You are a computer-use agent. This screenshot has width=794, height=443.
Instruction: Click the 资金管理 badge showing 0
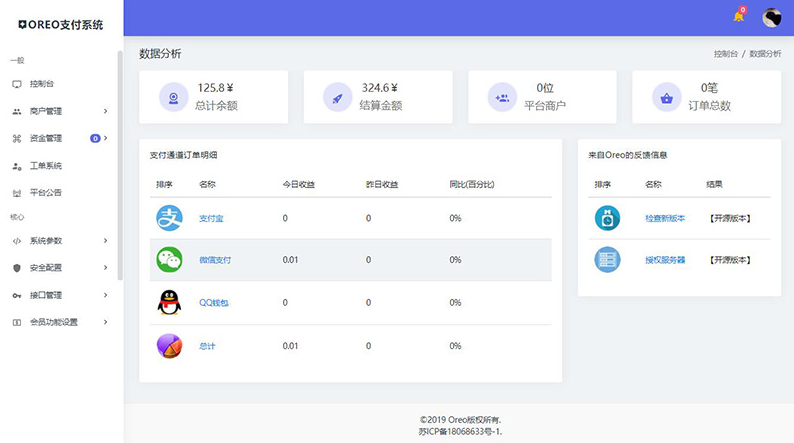95,138
